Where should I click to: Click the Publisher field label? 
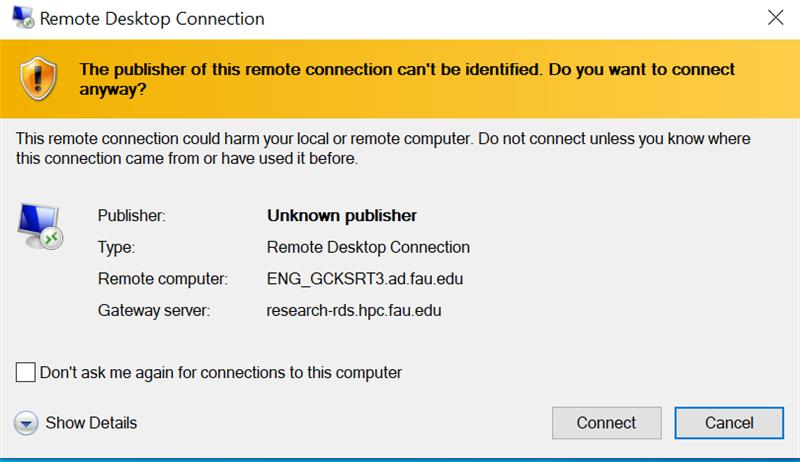(131, 215)
